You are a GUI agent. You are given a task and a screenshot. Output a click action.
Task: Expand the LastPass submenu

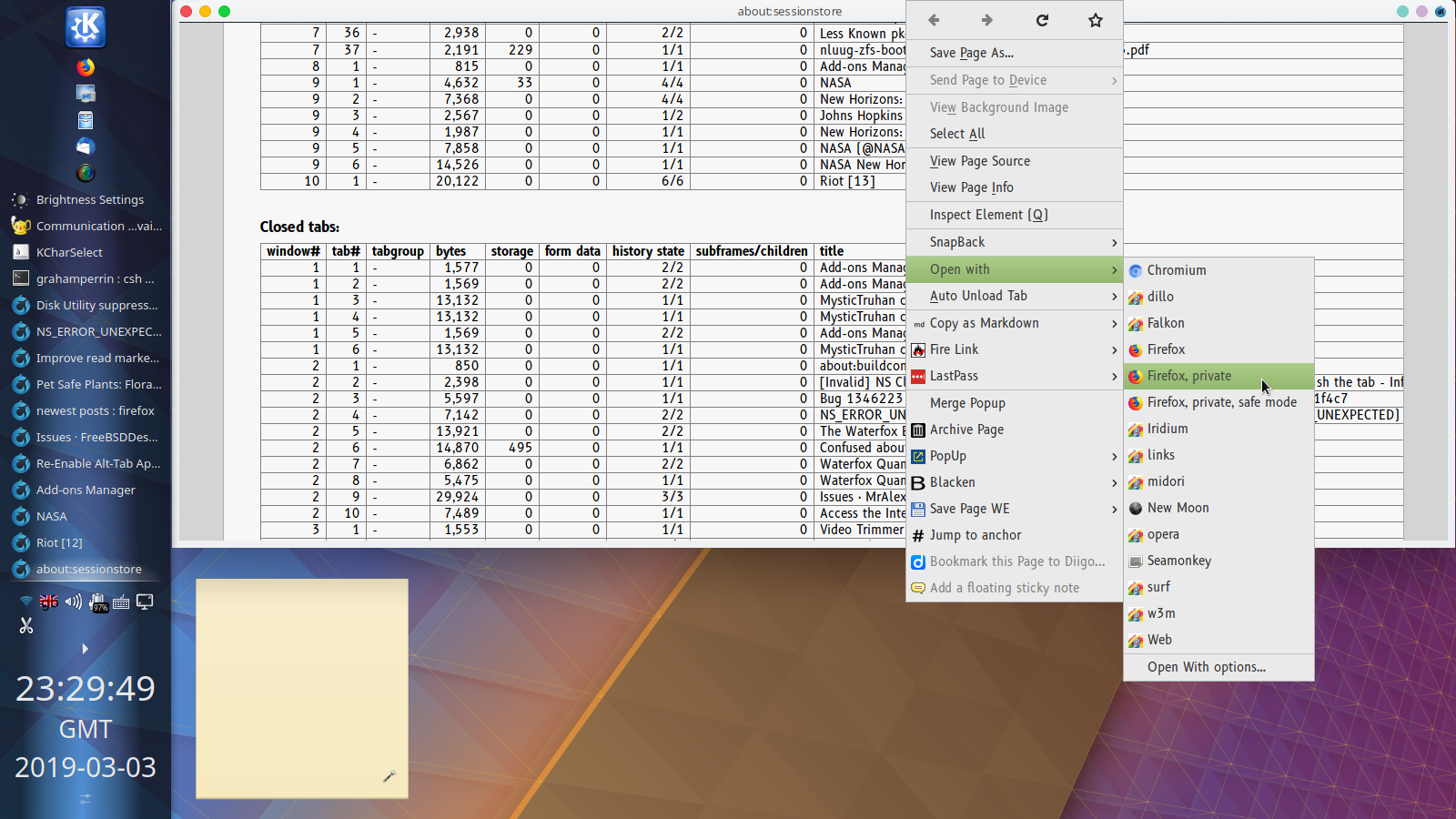[1014, 376]
